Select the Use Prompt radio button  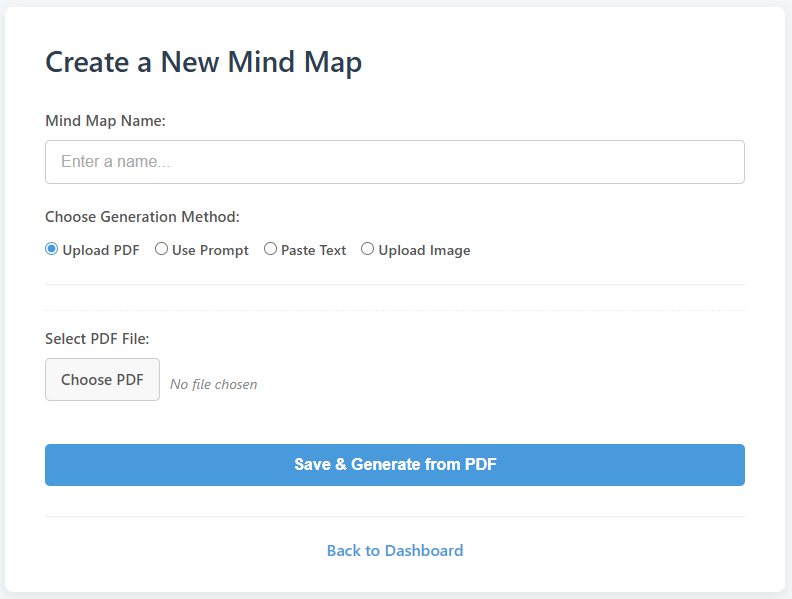coord(161,249)
